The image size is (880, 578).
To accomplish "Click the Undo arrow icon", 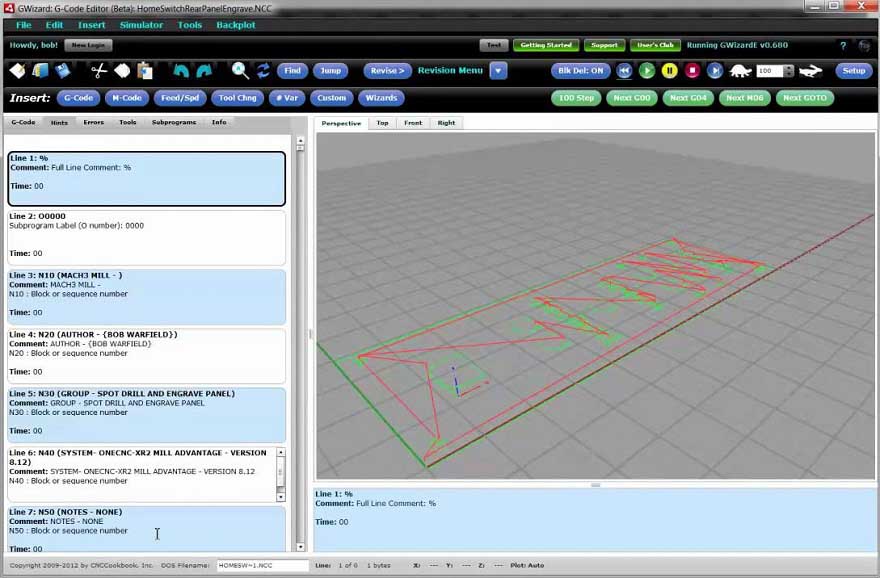I will click(181, 71).
